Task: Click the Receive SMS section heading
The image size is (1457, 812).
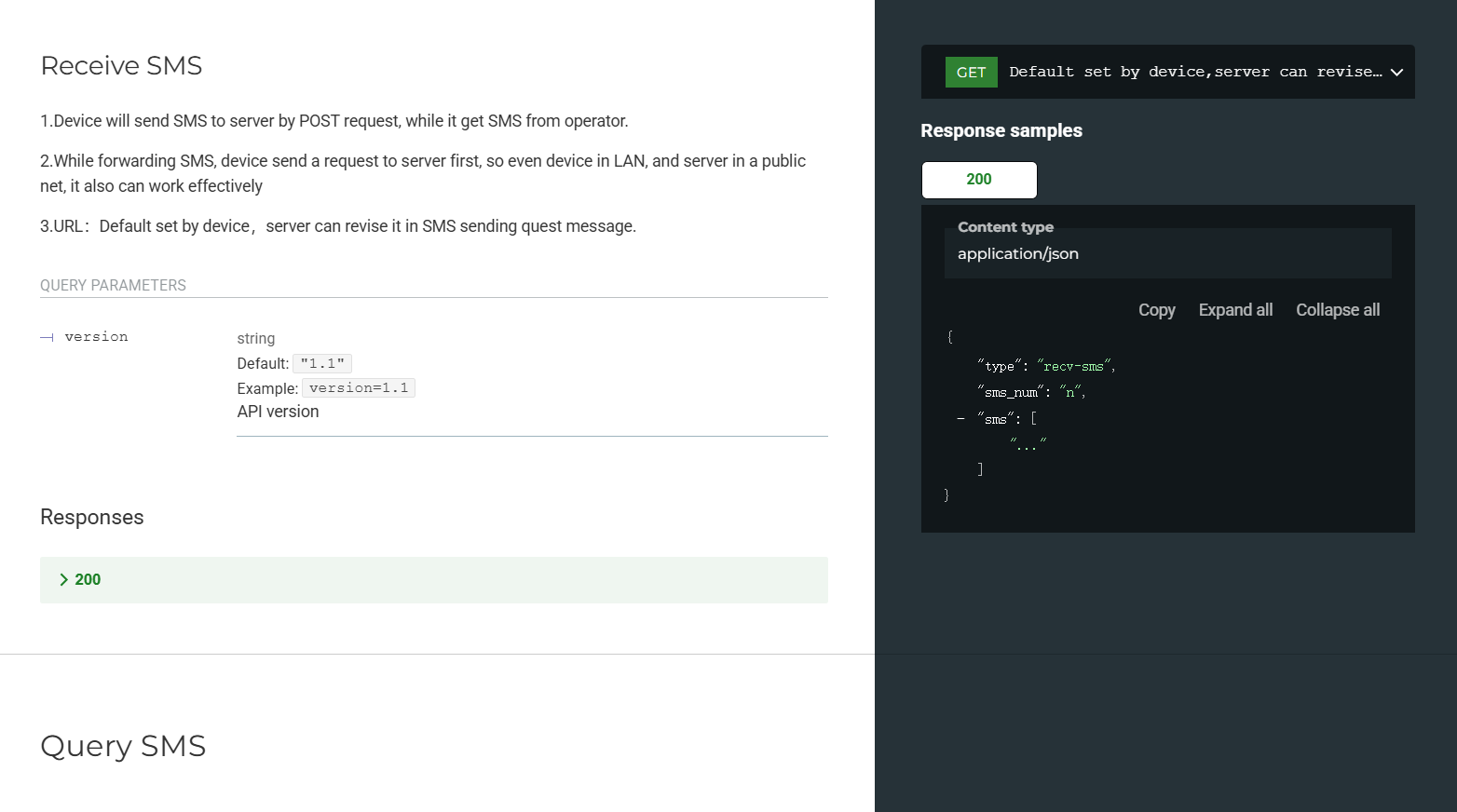Action: (x=121, y=66)
